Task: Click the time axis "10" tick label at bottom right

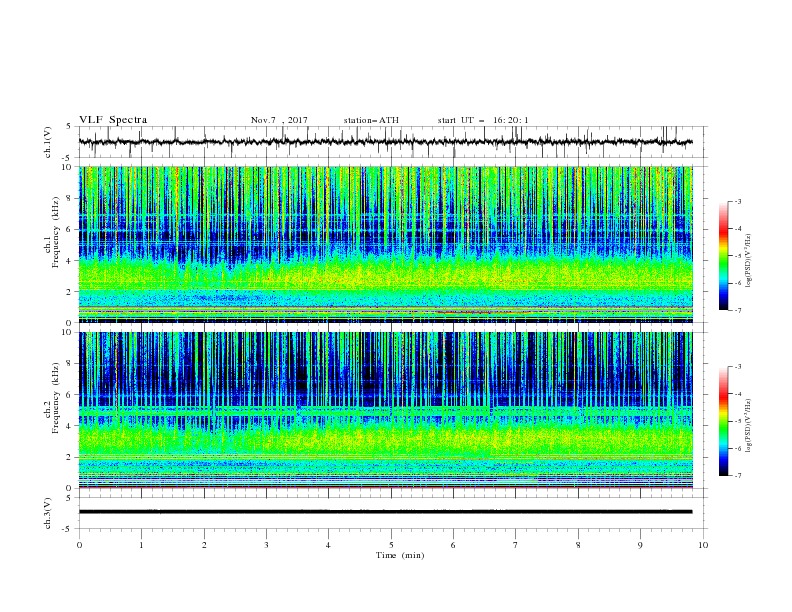Action: pyautogui.click(x=703, y=545)
